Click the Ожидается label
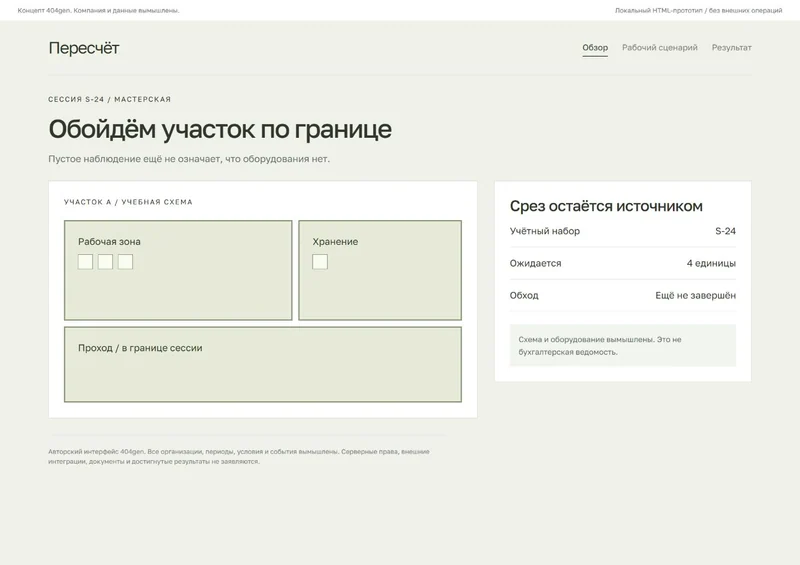The image size is (800, 565). pyautogui.click(x=535, y=263)
